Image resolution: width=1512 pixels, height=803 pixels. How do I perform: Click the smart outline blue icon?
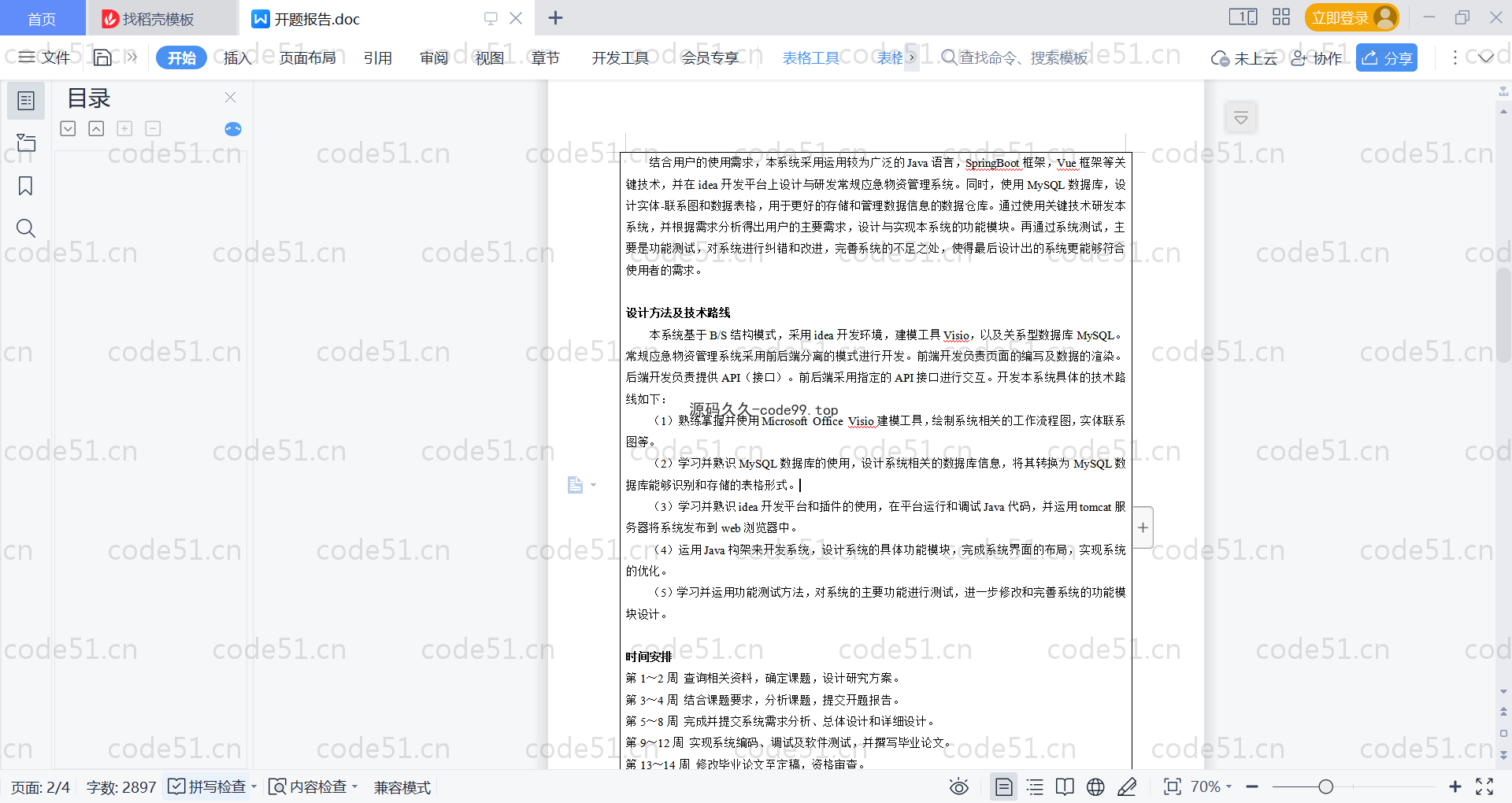[233, 129]
